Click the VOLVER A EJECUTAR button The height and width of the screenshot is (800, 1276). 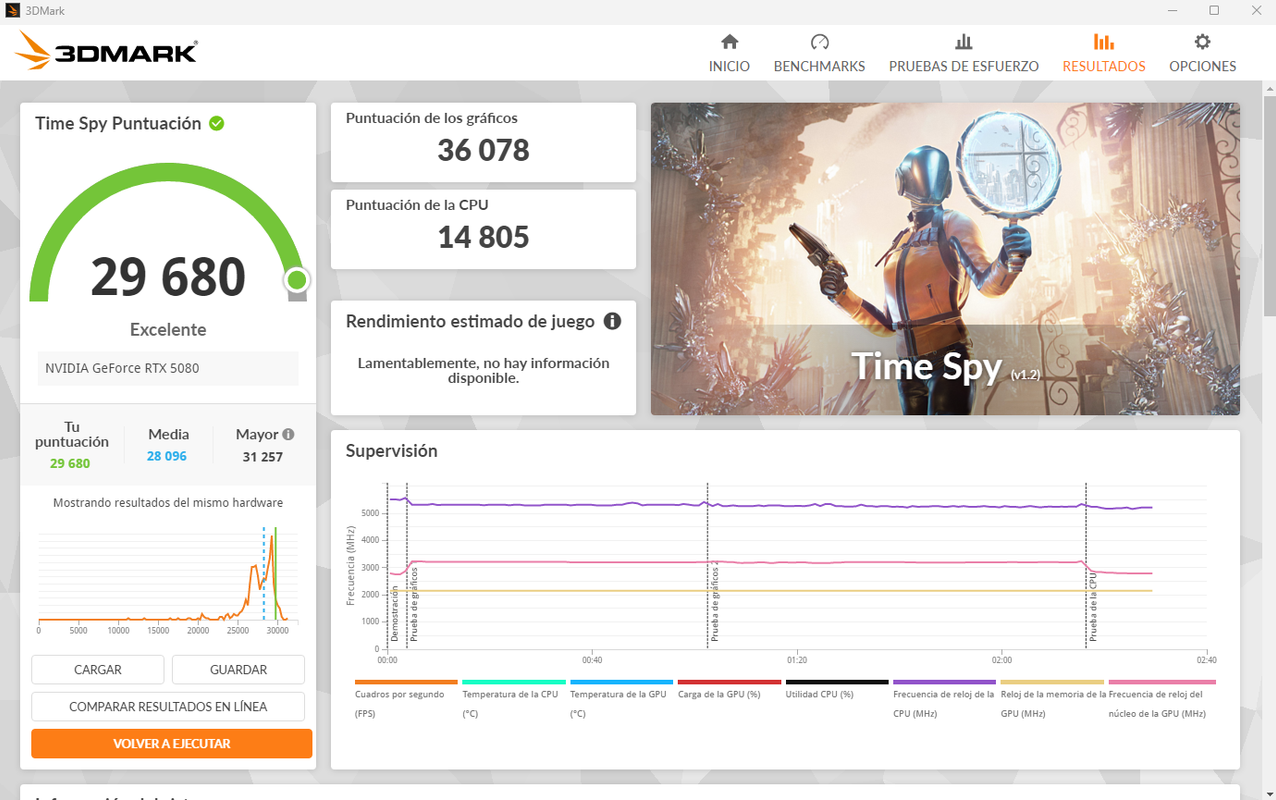(x=171, y=743)
